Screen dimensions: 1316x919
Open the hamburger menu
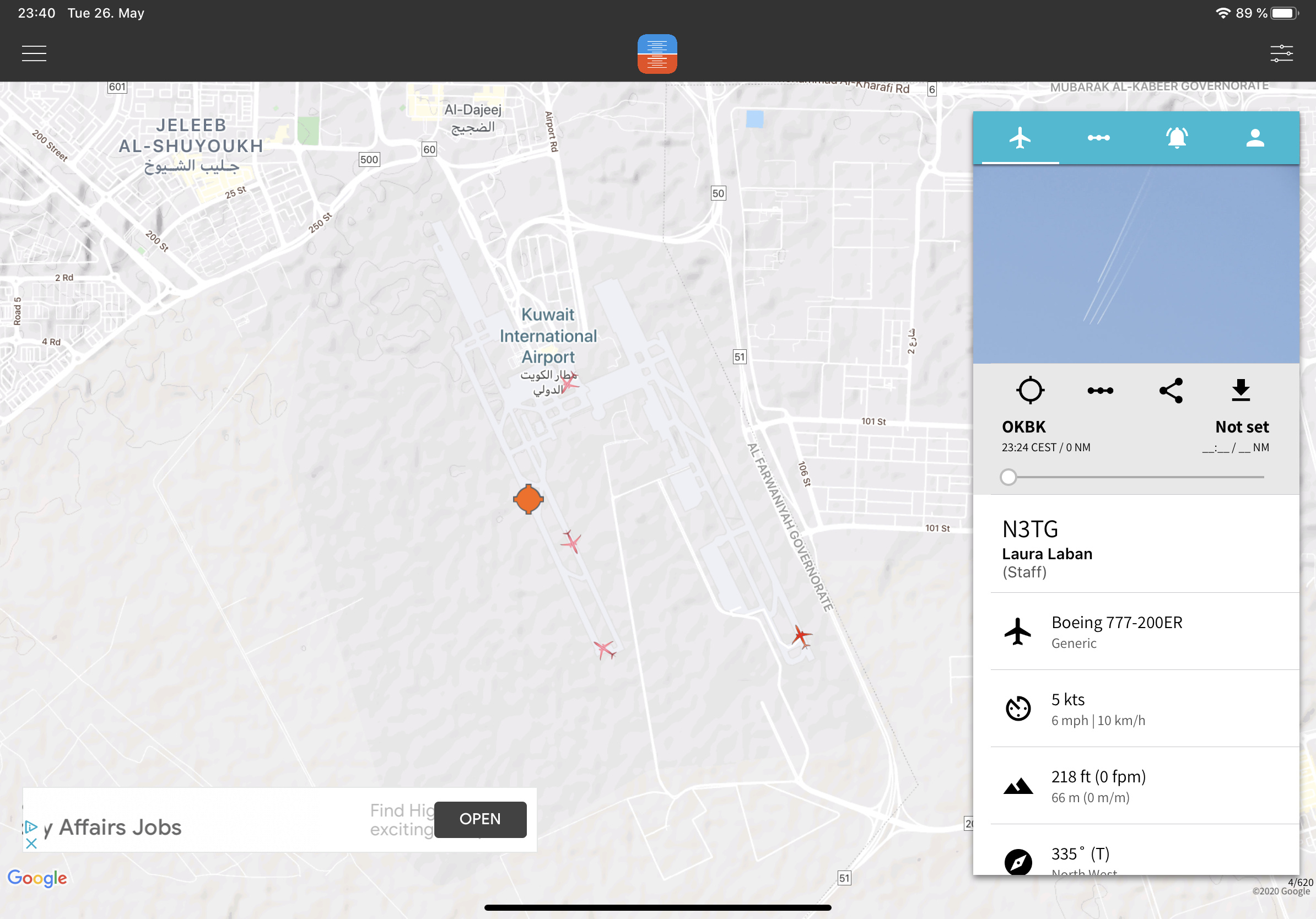click(34, 53)
